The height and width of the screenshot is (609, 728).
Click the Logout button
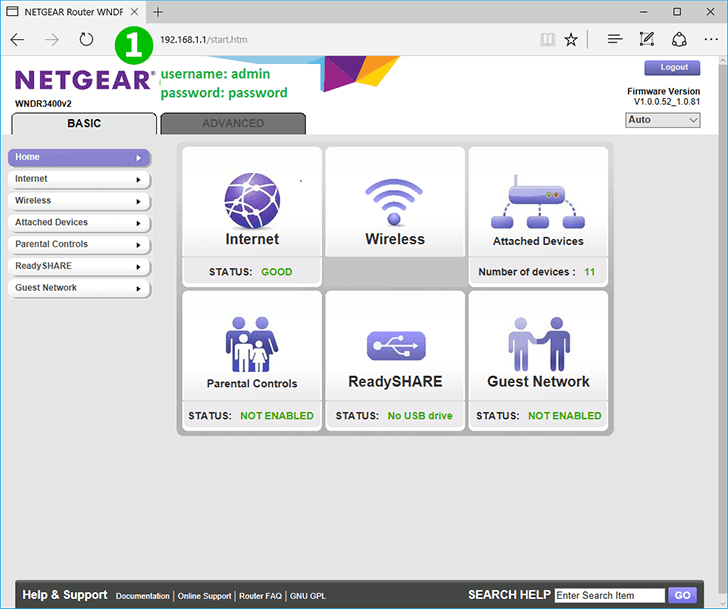672,68
